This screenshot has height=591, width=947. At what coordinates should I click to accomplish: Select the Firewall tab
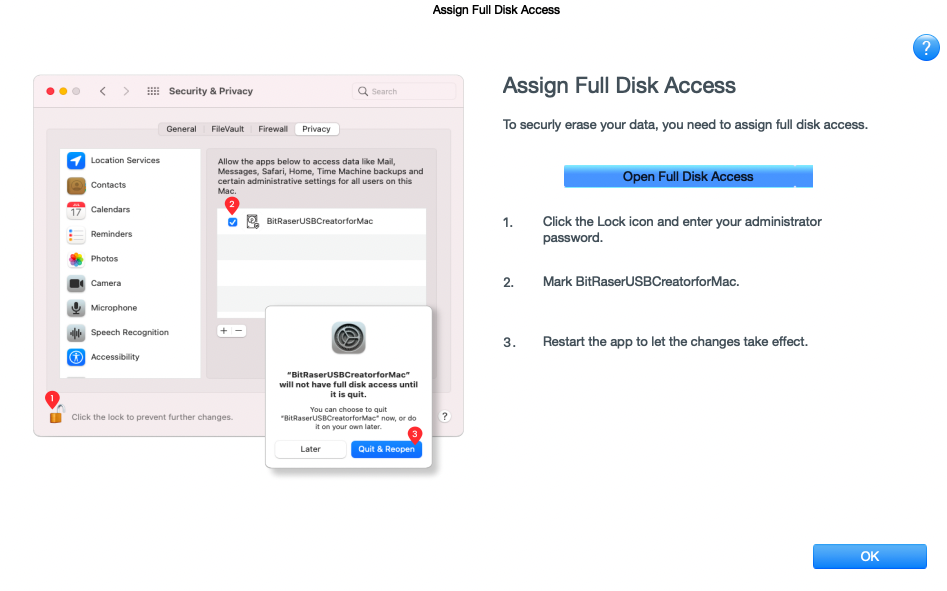(x=273, y=129)
